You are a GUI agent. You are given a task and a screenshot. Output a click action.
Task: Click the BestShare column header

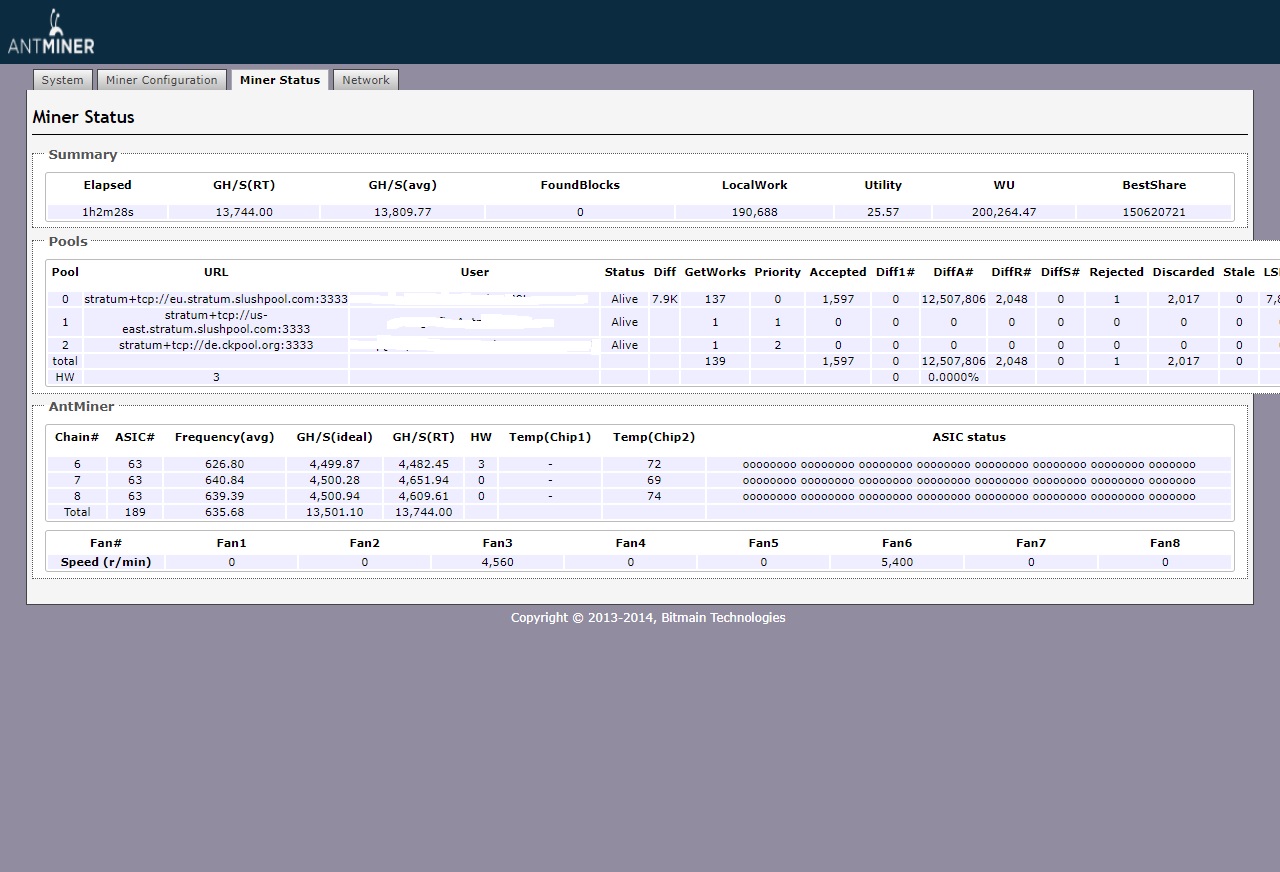tap(1154, 185)
